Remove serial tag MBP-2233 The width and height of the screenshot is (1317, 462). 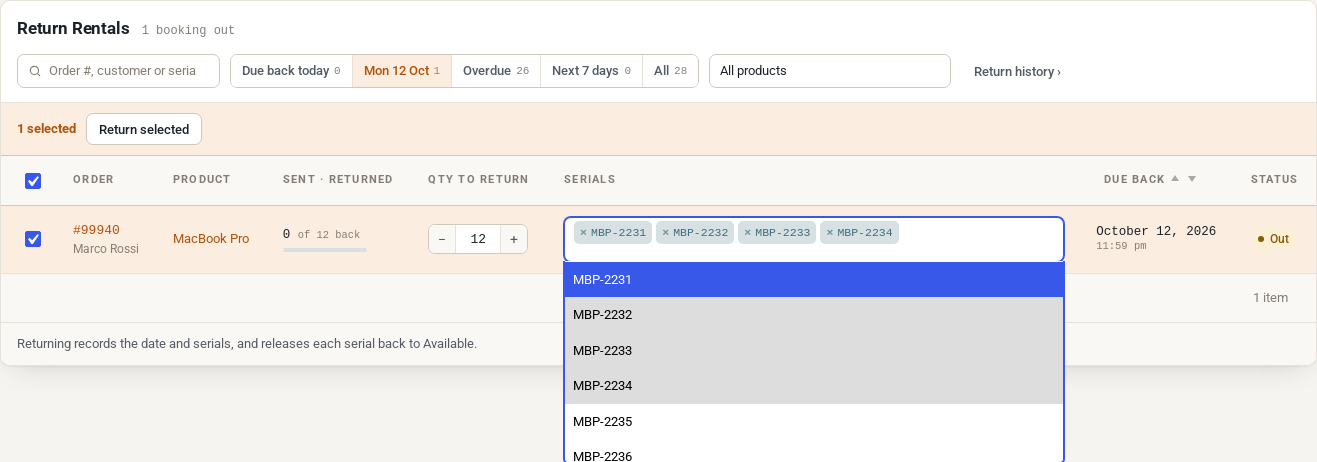(747, 233)
